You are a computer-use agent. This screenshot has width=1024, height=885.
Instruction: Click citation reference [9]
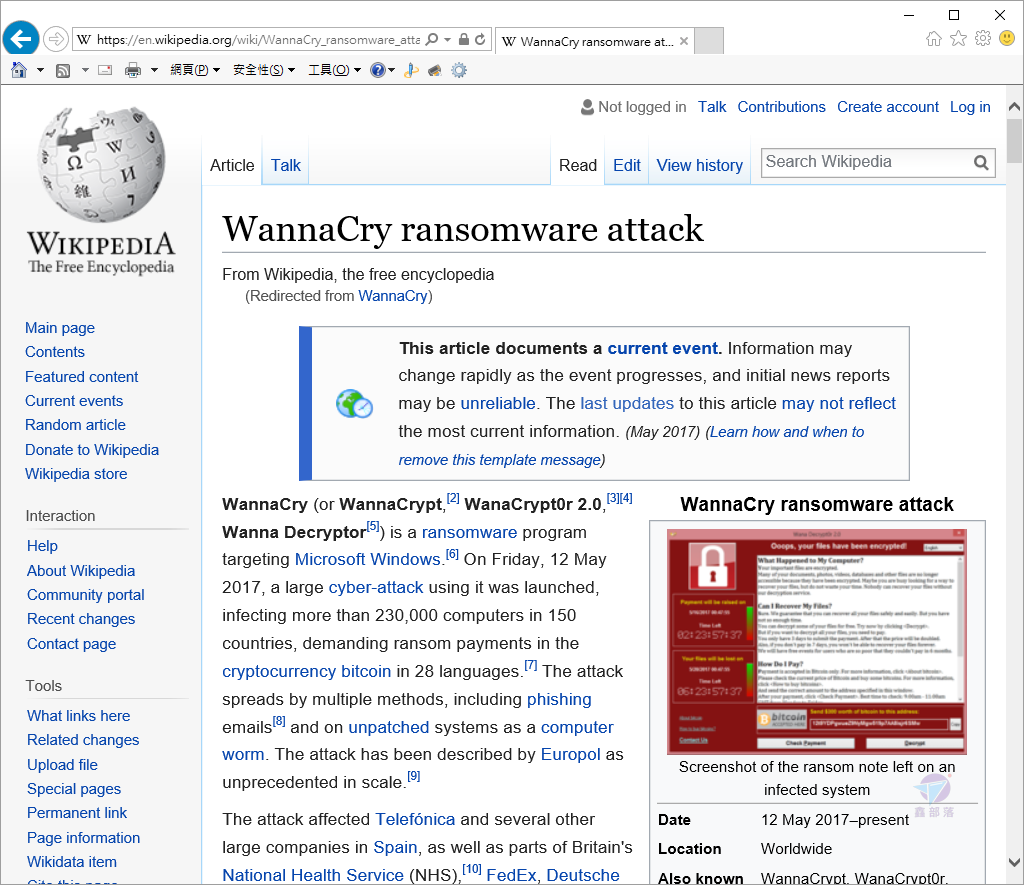click(x=413, y=776)
